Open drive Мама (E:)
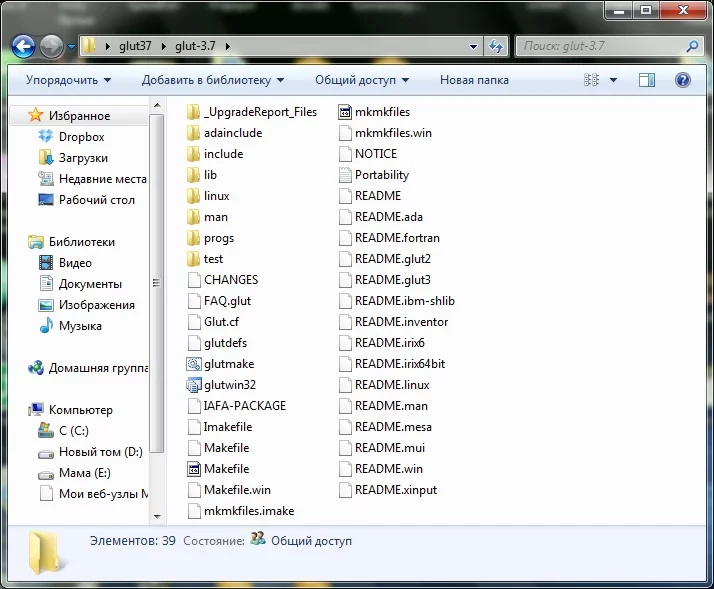Viewport: 714px width, 589px height. pos(85,473)
